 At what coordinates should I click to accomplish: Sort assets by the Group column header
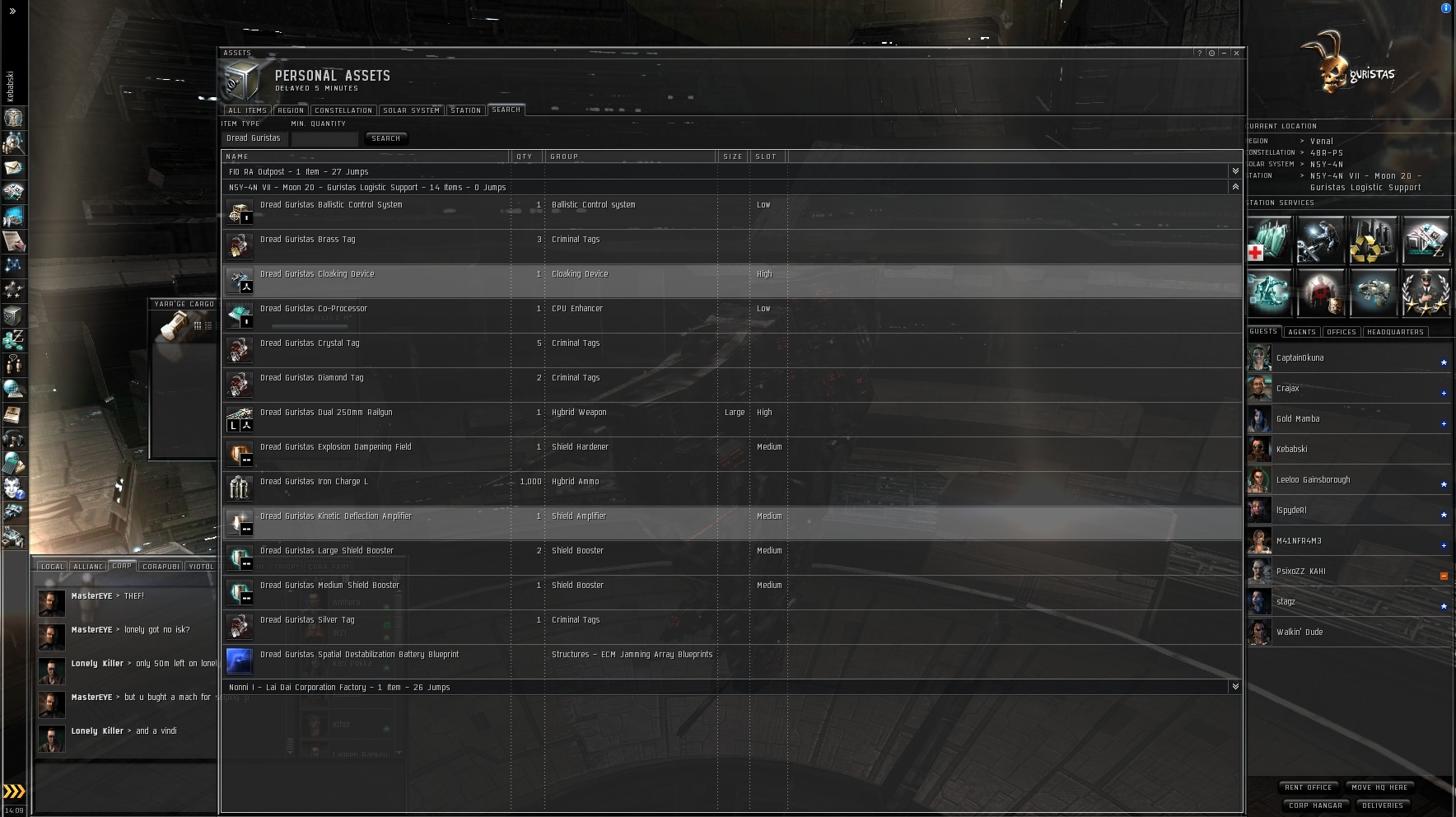coord(630,156)
